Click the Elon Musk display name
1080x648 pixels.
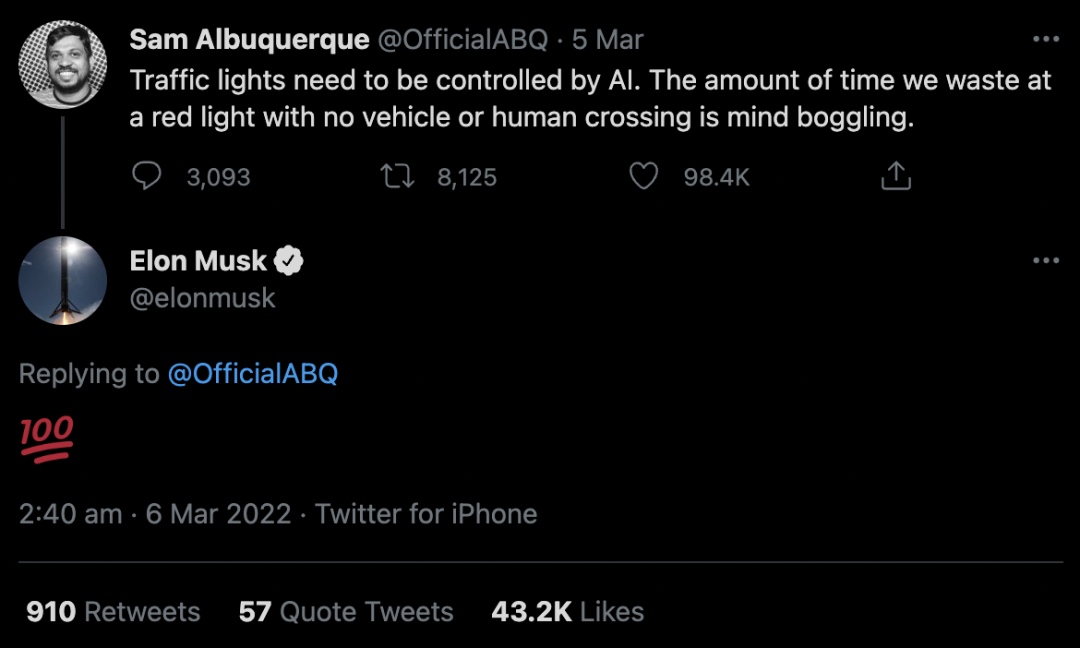[198, 261]
